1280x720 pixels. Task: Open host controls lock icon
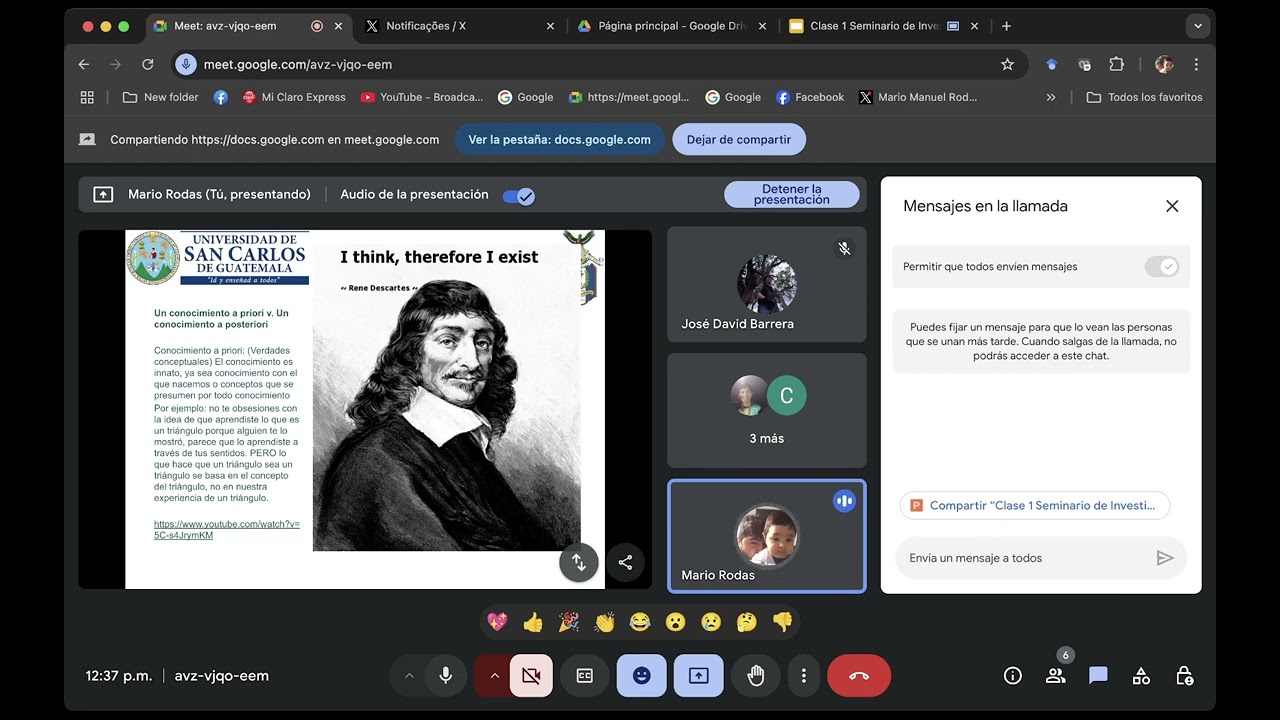pyautogui.click(x=1184, y=676)
